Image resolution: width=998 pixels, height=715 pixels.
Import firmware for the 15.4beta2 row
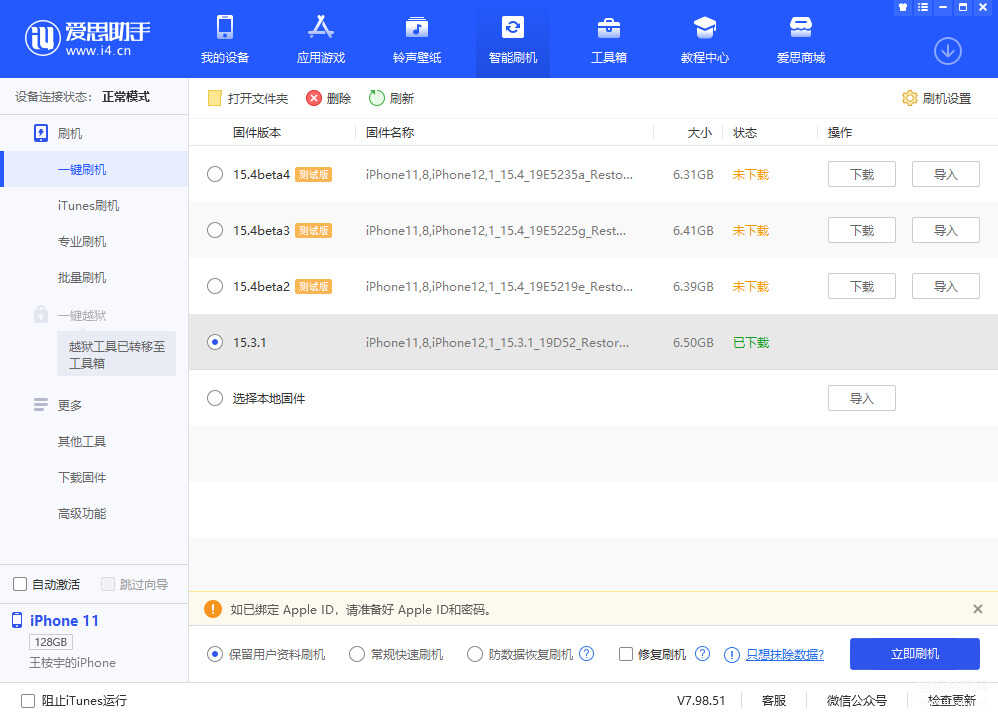pyautogui.click(x=946, y=286)
